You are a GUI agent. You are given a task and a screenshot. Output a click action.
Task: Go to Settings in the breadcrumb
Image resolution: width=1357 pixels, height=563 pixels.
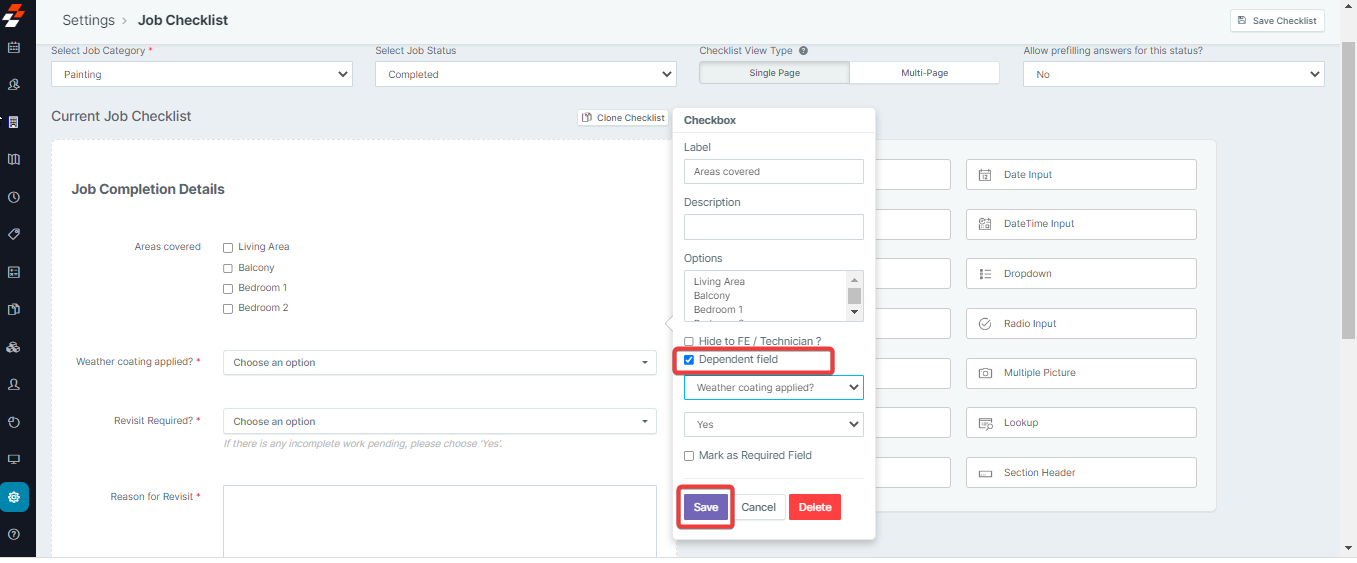pos(88,20)
